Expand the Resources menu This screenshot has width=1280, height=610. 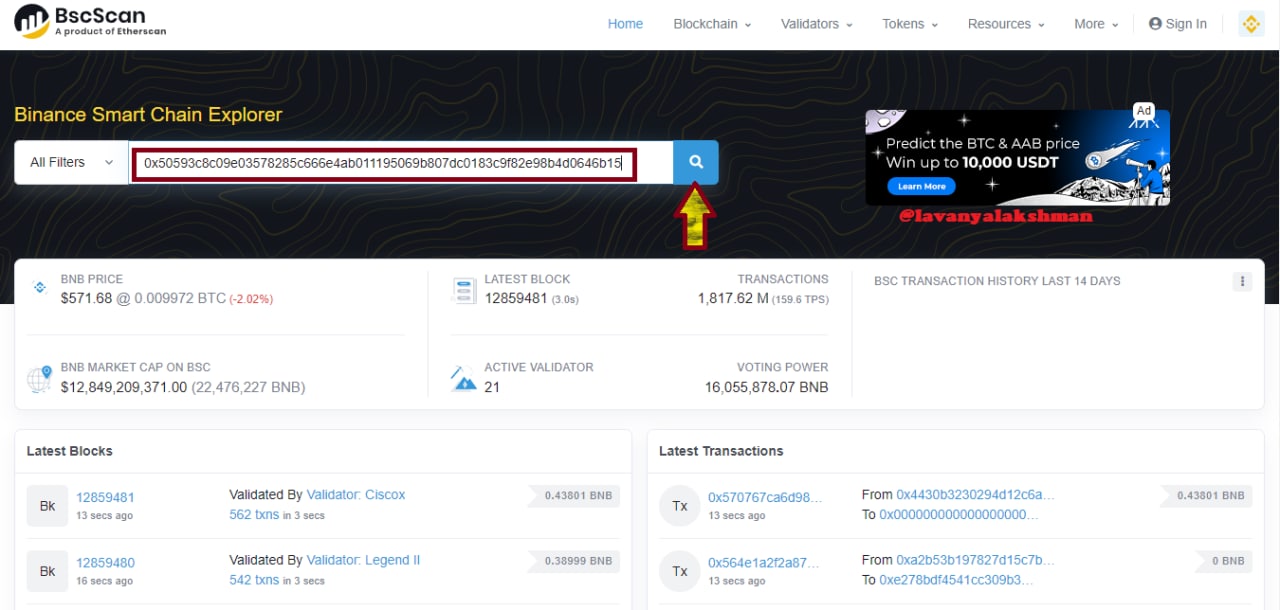(x=1006, y=24)
